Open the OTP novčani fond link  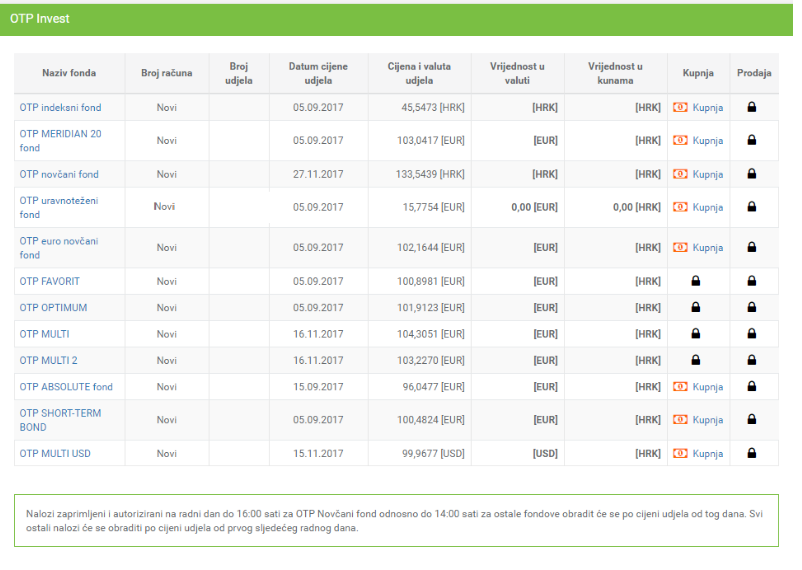59,174
